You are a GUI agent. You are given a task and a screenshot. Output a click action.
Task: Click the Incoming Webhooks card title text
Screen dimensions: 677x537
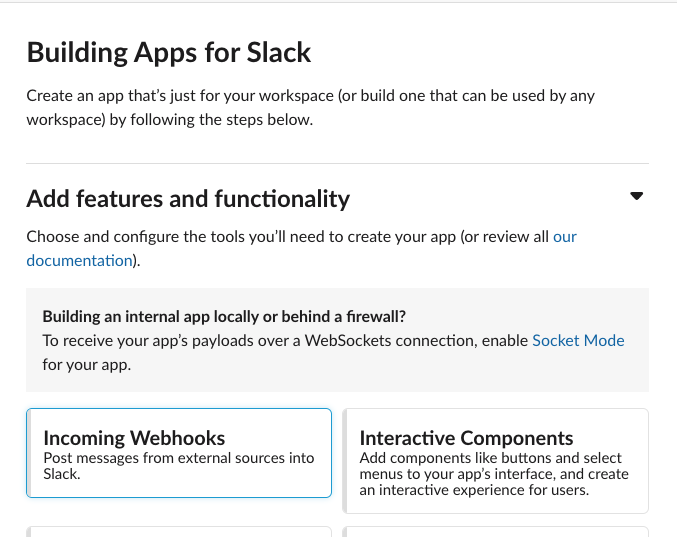134,438
